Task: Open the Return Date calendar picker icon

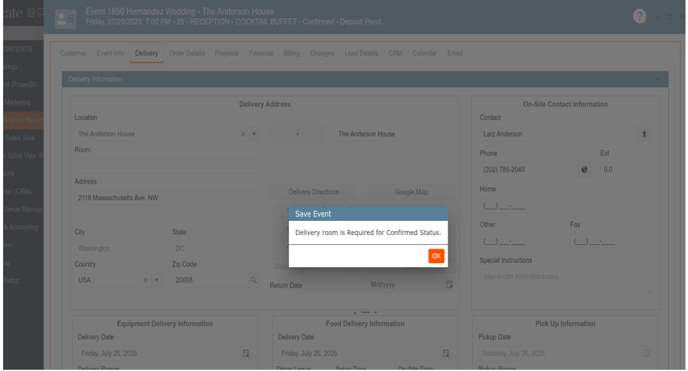Action: pyautogui.click(x=449, y=285)
